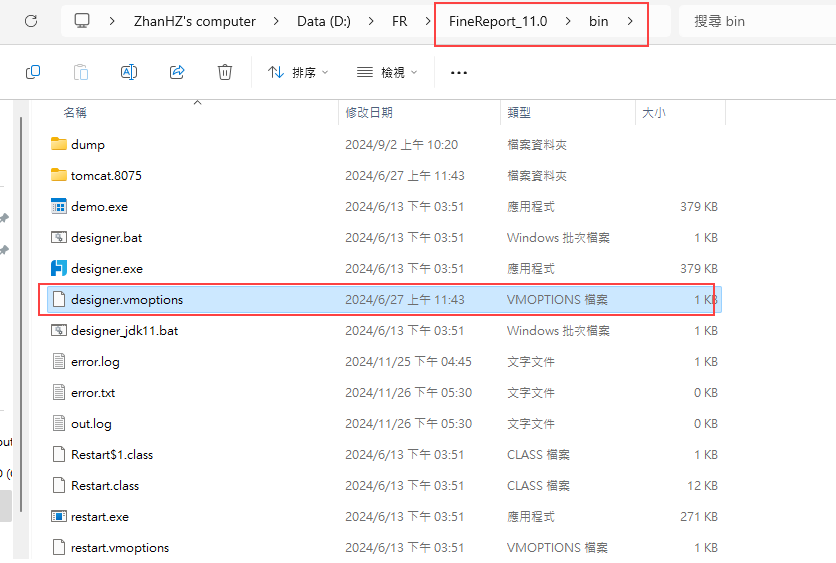Select the error.txt file icon

[x=59, y=392]
